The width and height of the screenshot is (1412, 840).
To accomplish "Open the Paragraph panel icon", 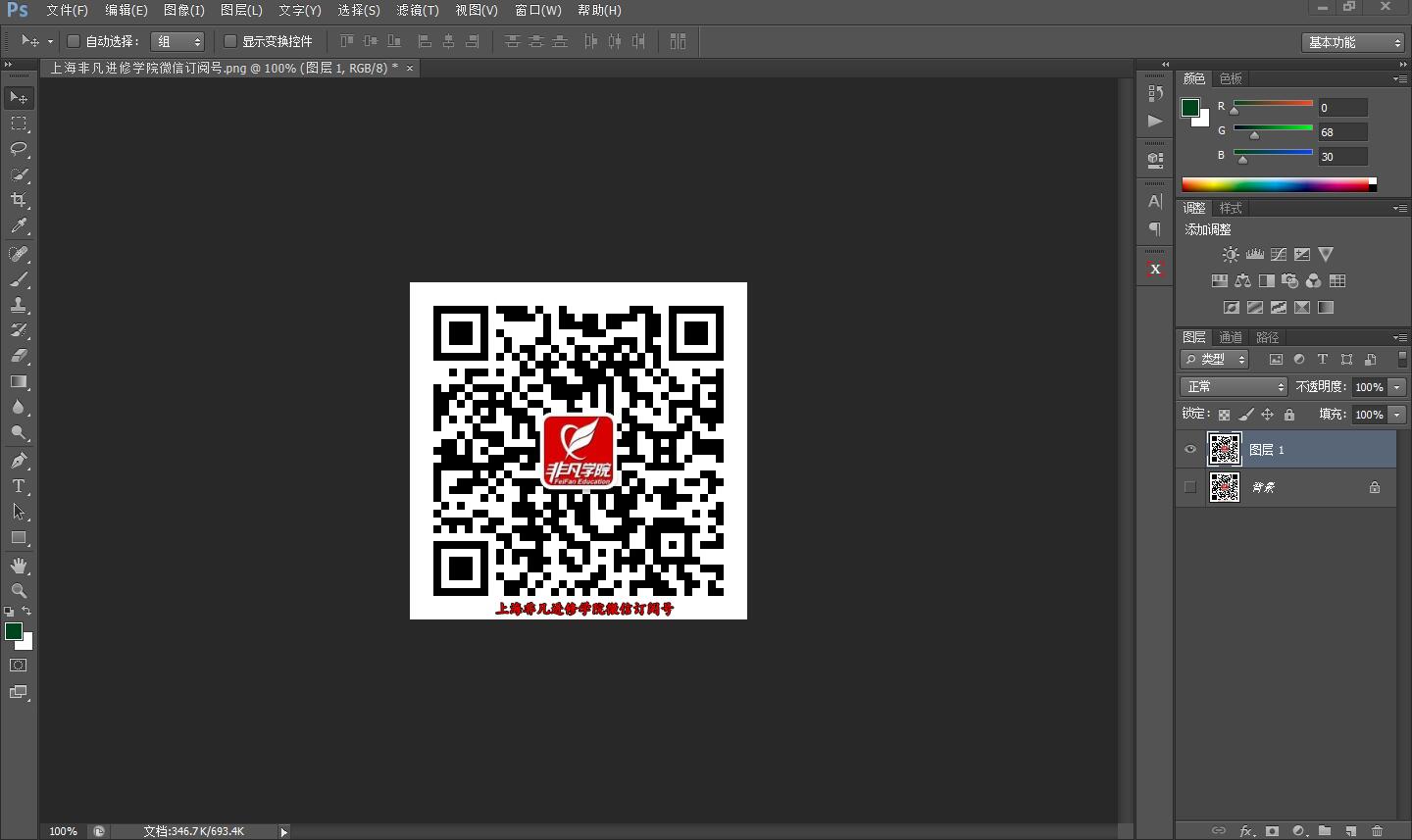I will point(1155,228).
